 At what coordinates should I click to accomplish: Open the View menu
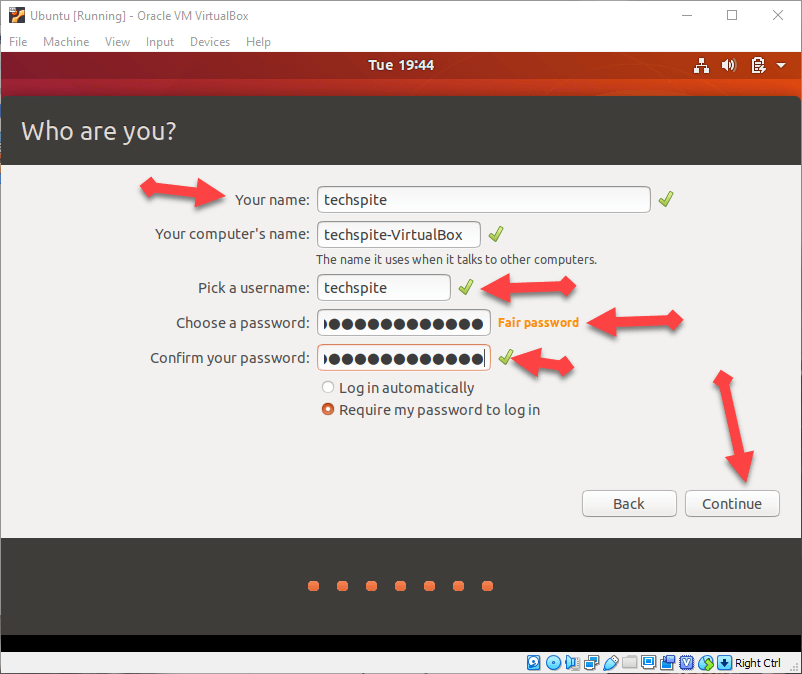click(118, 42)
